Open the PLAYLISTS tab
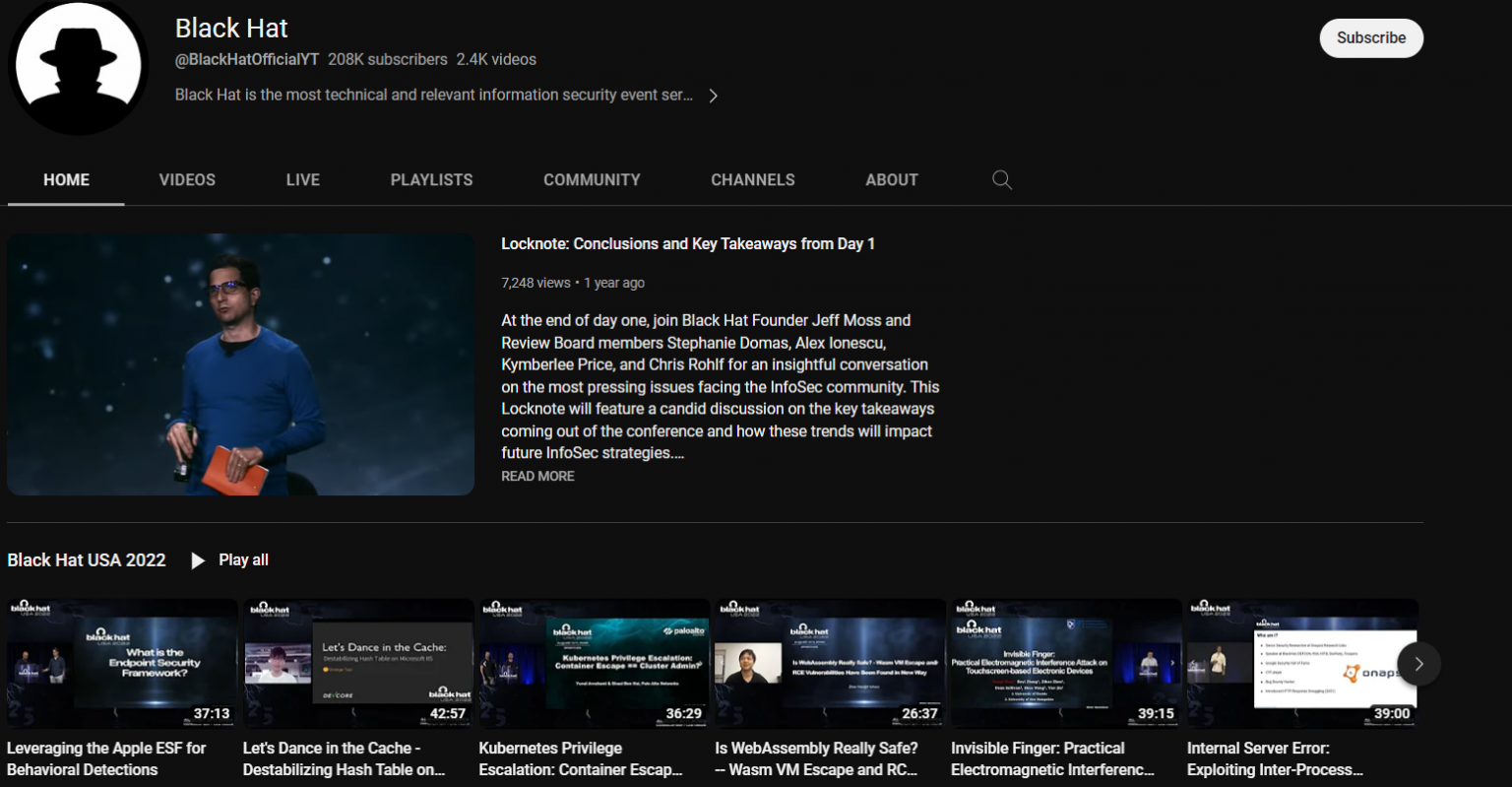The height and width of the screenshot is (787, 1512). click(x=431, y=179)
